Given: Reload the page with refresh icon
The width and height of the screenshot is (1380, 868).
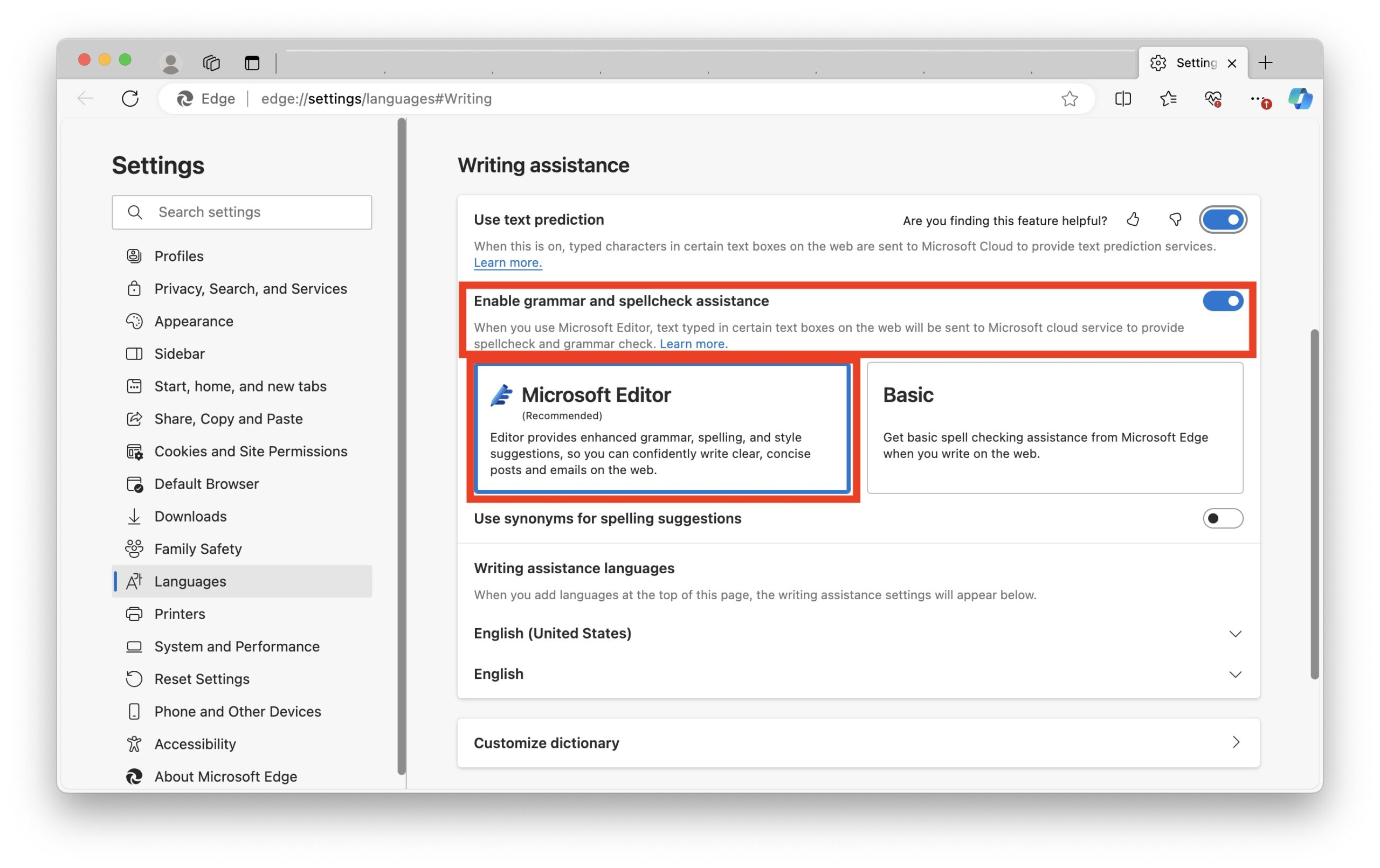Looking at the screenshot, I should [x=130, y=99].
